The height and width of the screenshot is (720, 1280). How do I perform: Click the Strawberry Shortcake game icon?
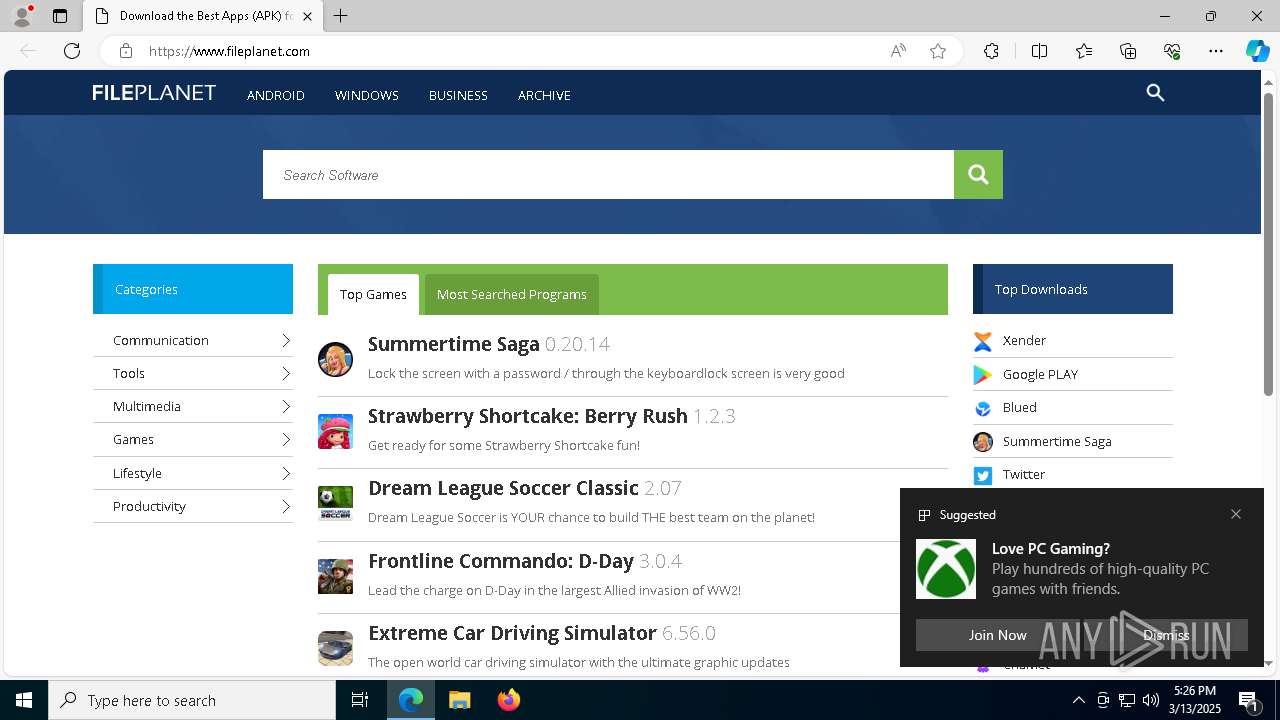335,431
